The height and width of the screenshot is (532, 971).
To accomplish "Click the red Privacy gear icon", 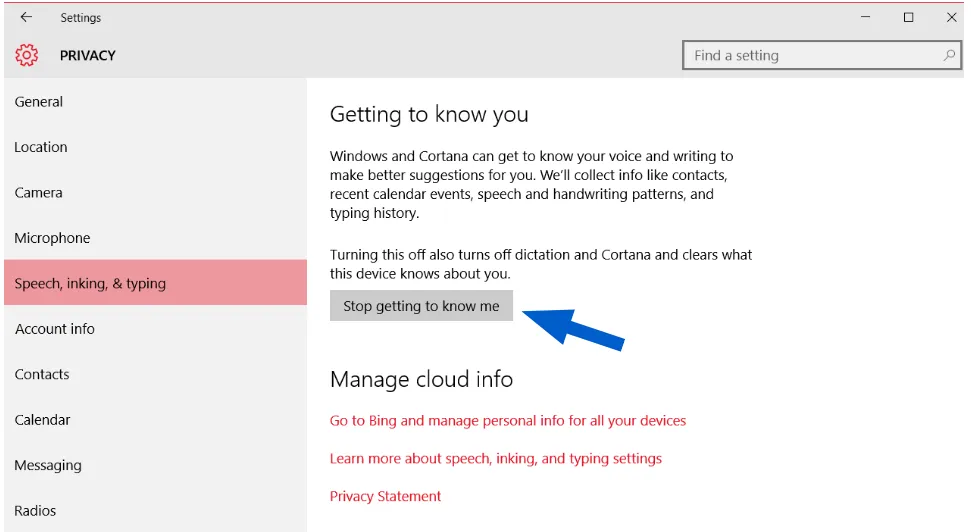I will pos(27,55).
